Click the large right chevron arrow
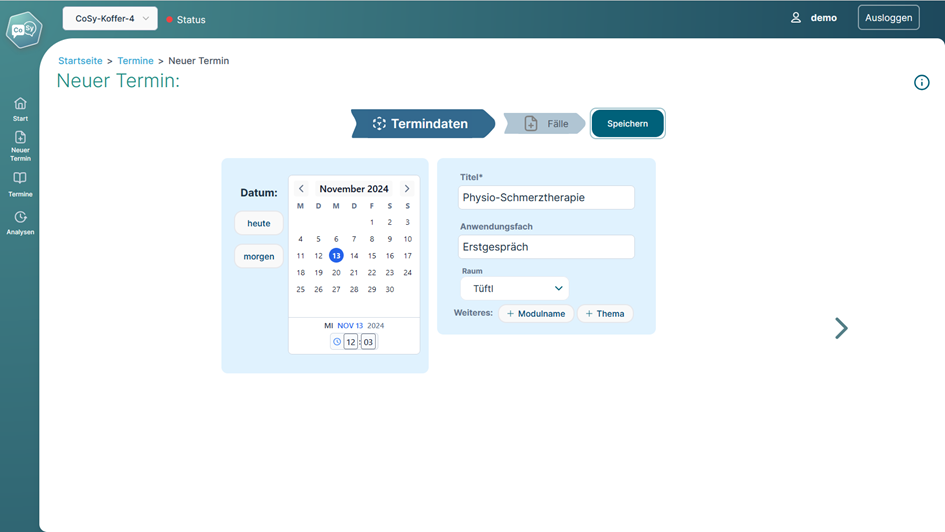This screenshot has height=532, width=945. 841,328
